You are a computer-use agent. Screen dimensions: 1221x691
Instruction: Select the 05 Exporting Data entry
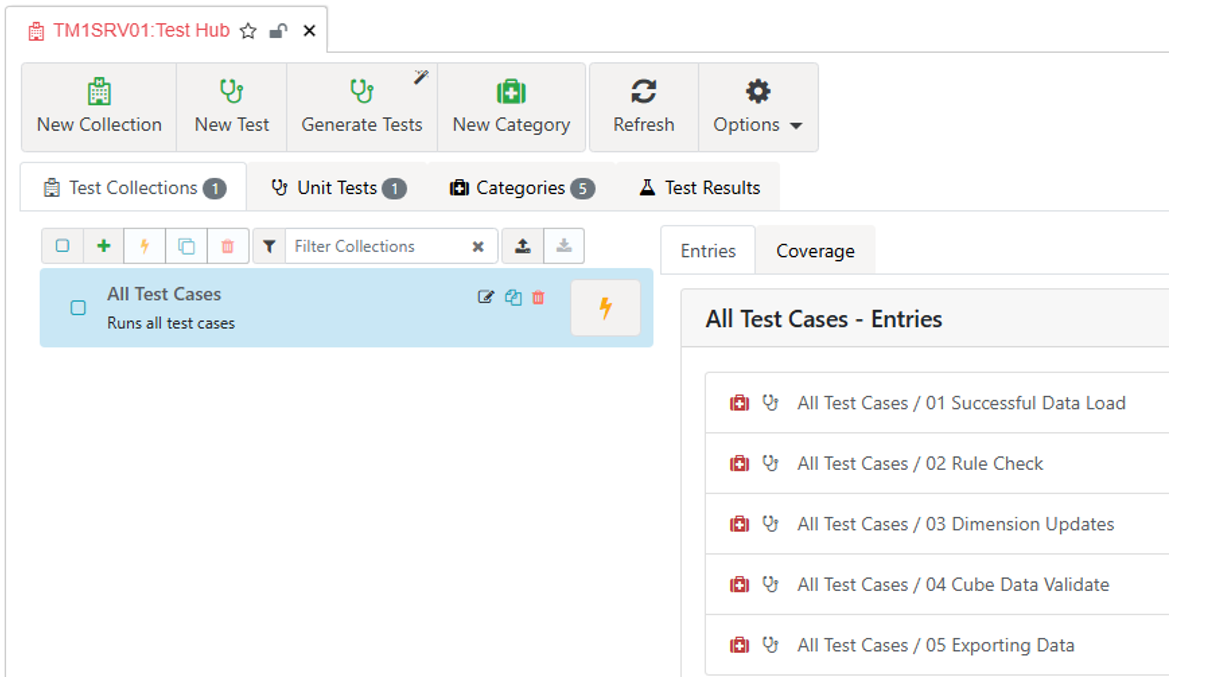click(x=935, y=645)
